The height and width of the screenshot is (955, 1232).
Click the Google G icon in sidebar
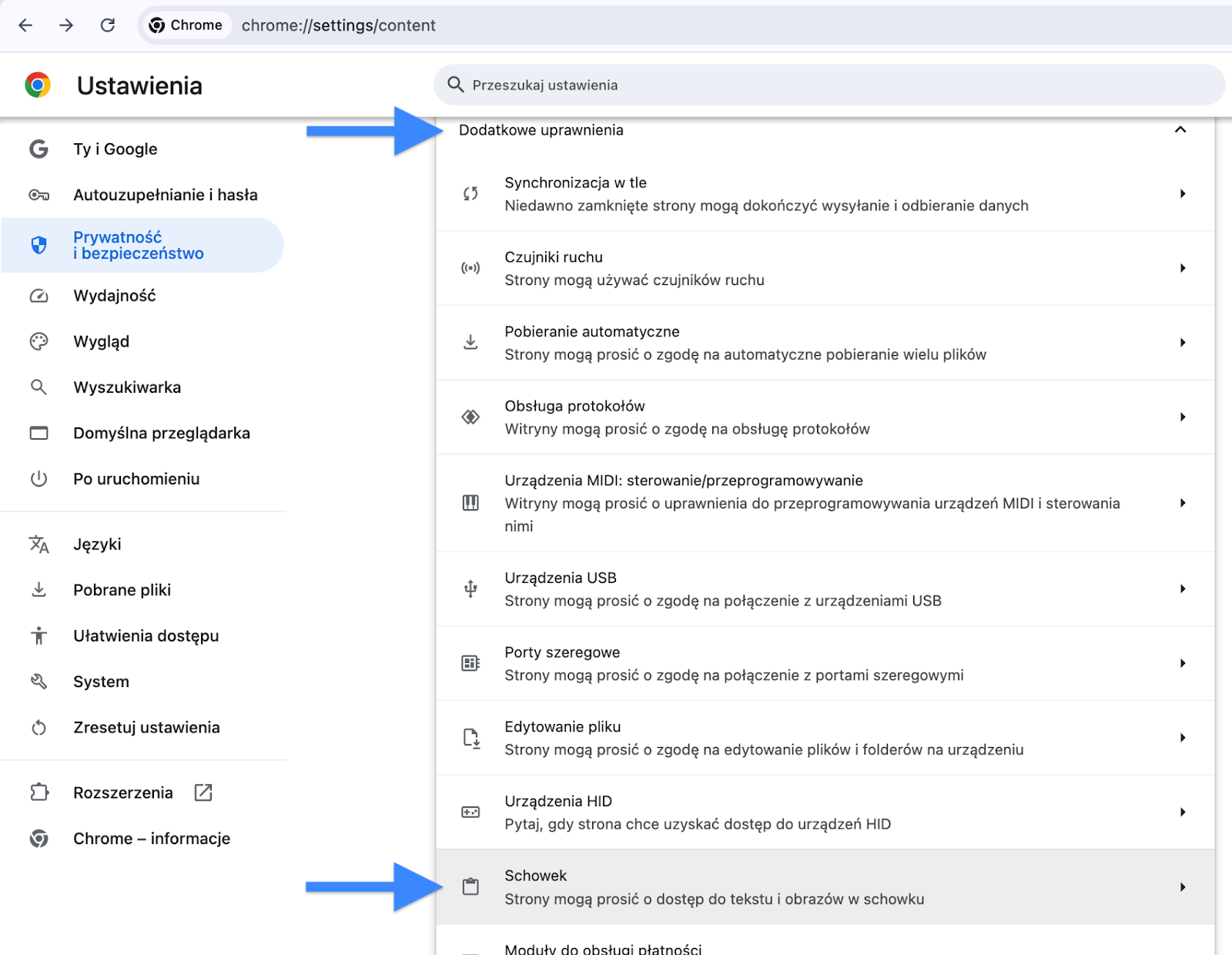38,149
